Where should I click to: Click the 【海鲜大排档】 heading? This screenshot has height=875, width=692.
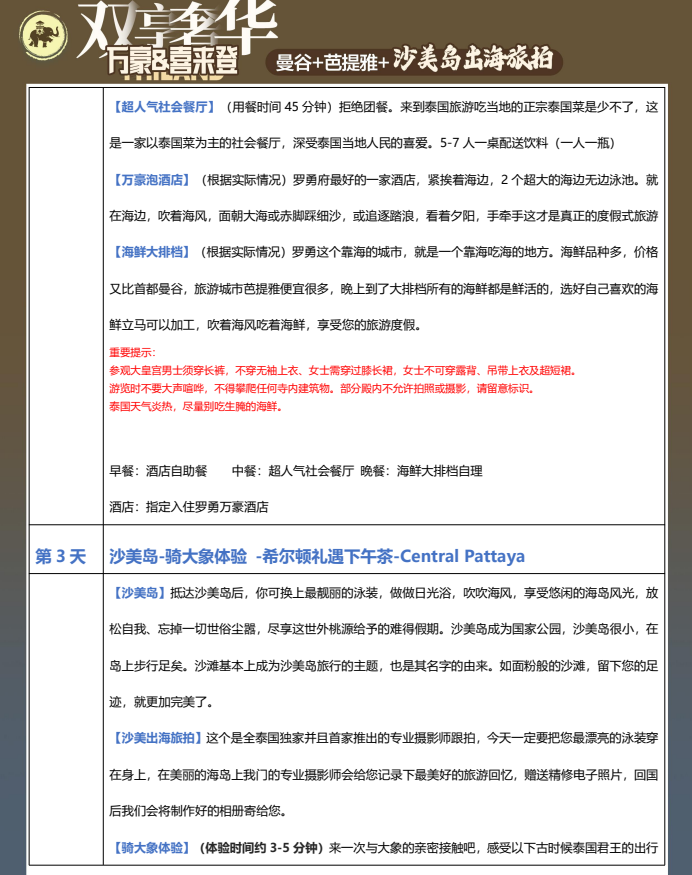pos(152,252)
